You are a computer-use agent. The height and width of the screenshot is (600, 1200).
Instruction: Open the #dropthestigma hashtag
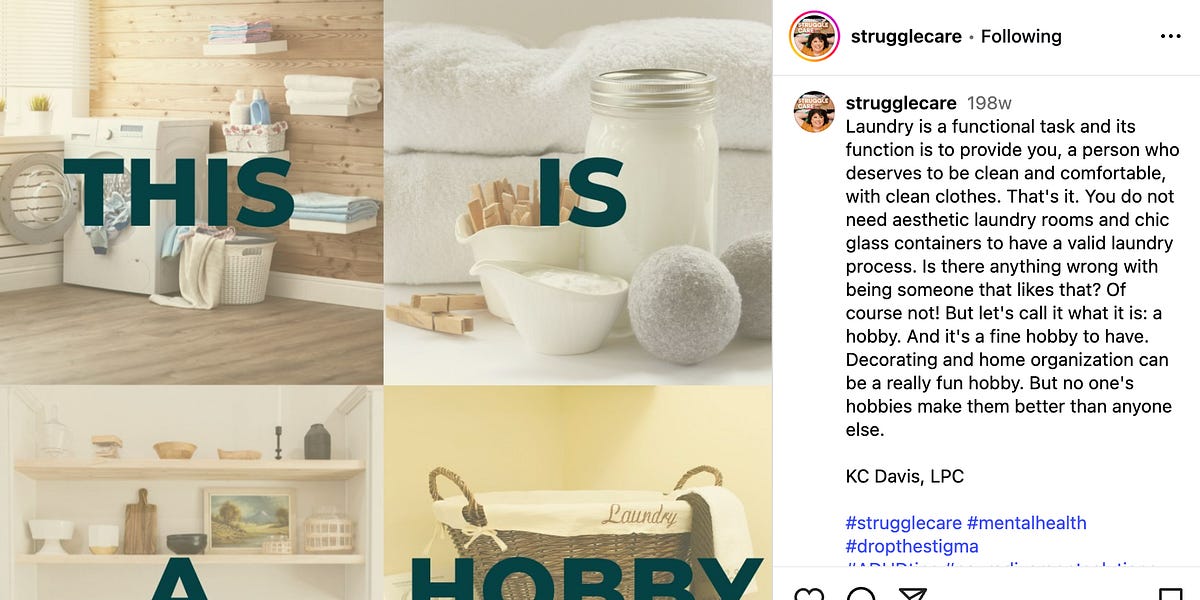click(x=912, y=547)
